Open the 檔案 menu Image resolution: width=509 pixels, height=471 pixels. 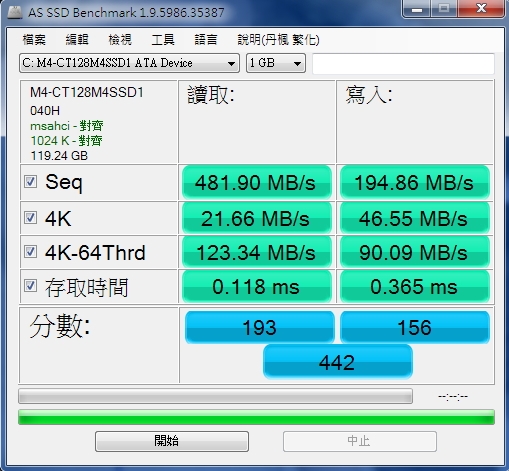pyautogui.click(x=34, y=40)
